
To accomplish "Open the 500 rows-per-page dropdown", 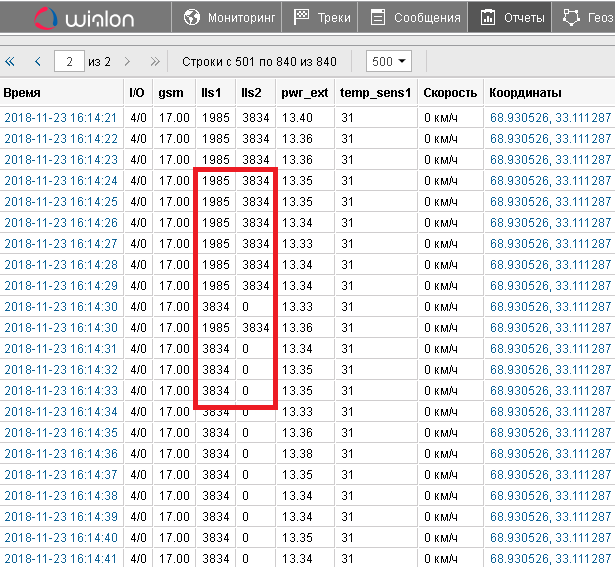I will pos(389,62).
